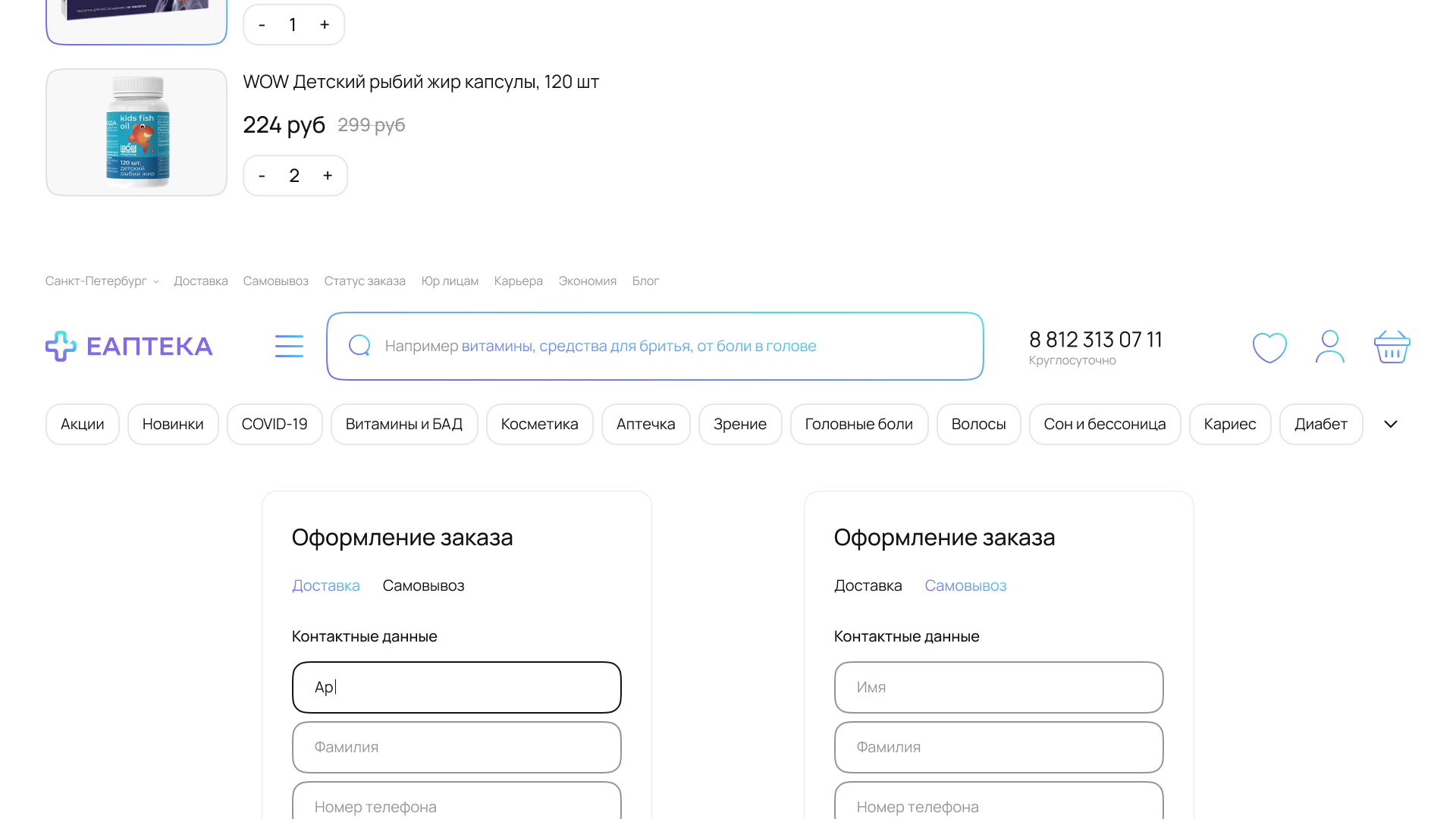Open the hamburger catalog menu
The height and width of the screenshot is (819, 1456).
point(289,346)
